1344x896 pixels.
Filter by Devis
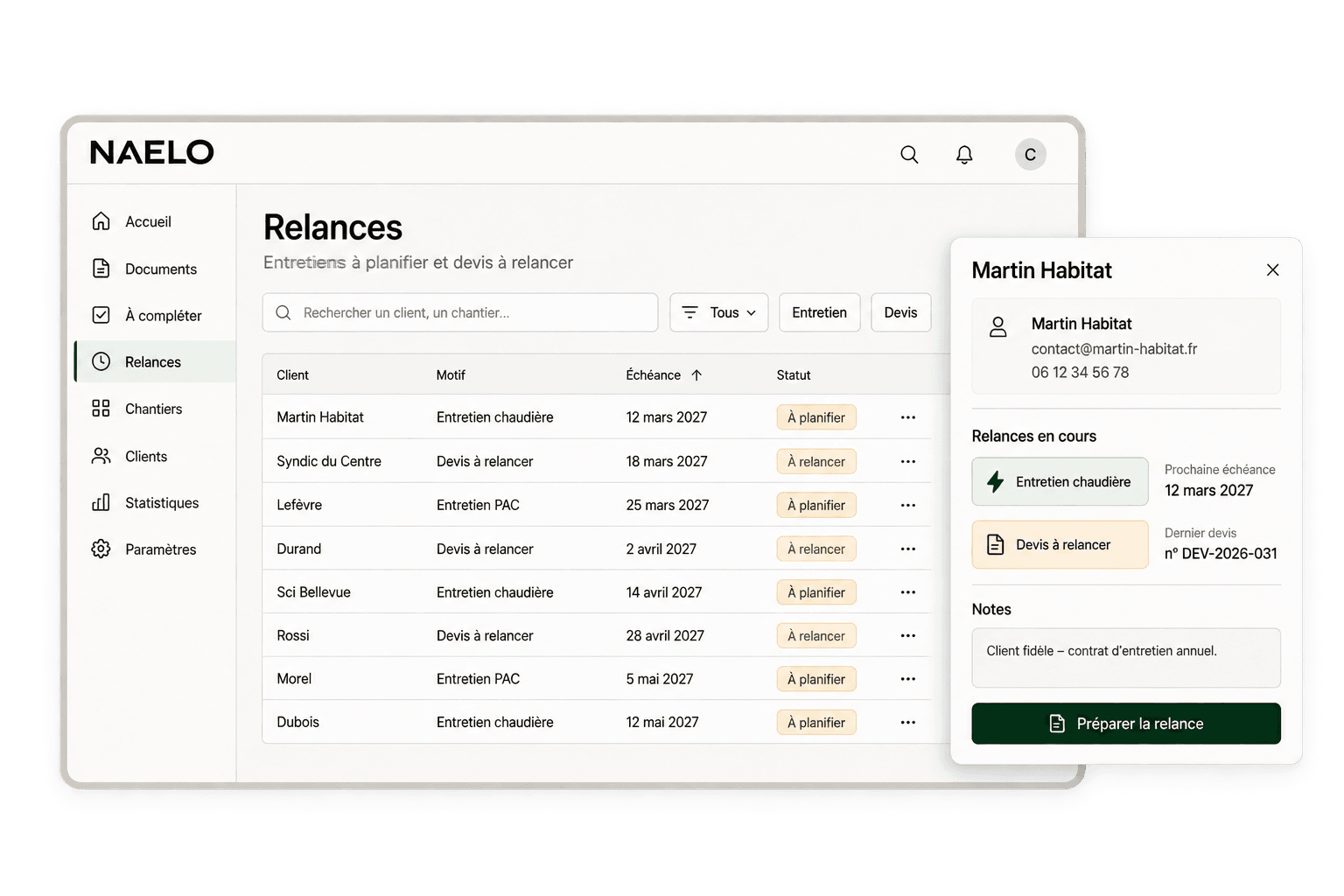(x=901, y=312)
